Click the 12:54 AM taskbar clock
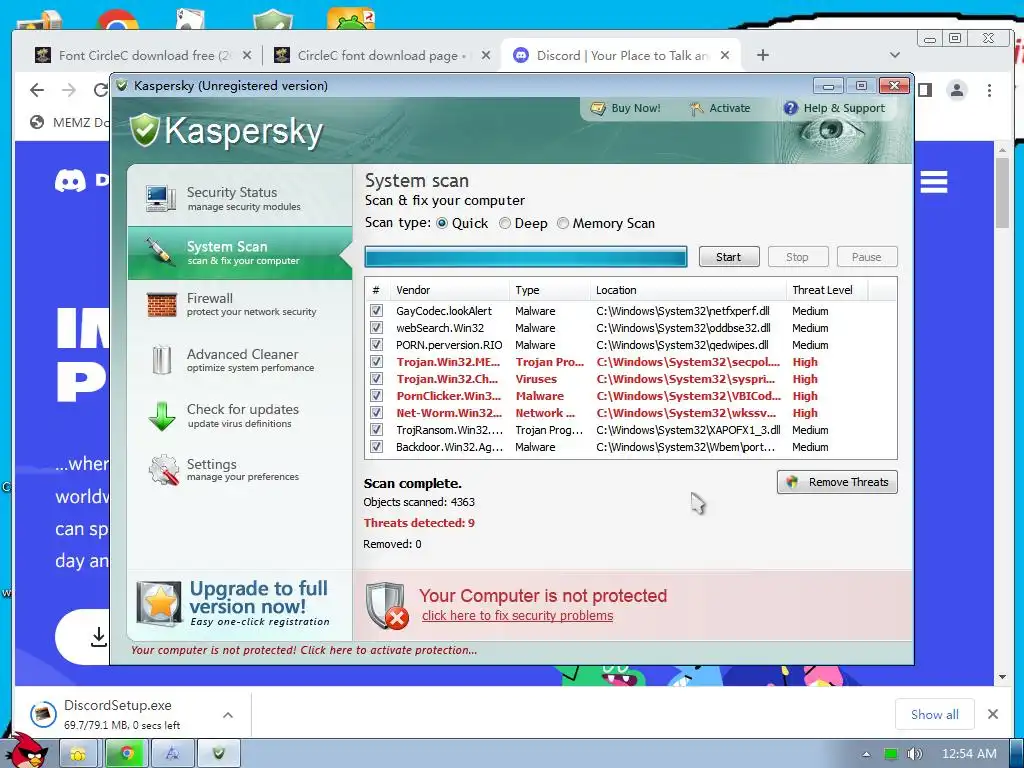The height and width of the screenshot is (768, 1024). click(x=969, y=754)
